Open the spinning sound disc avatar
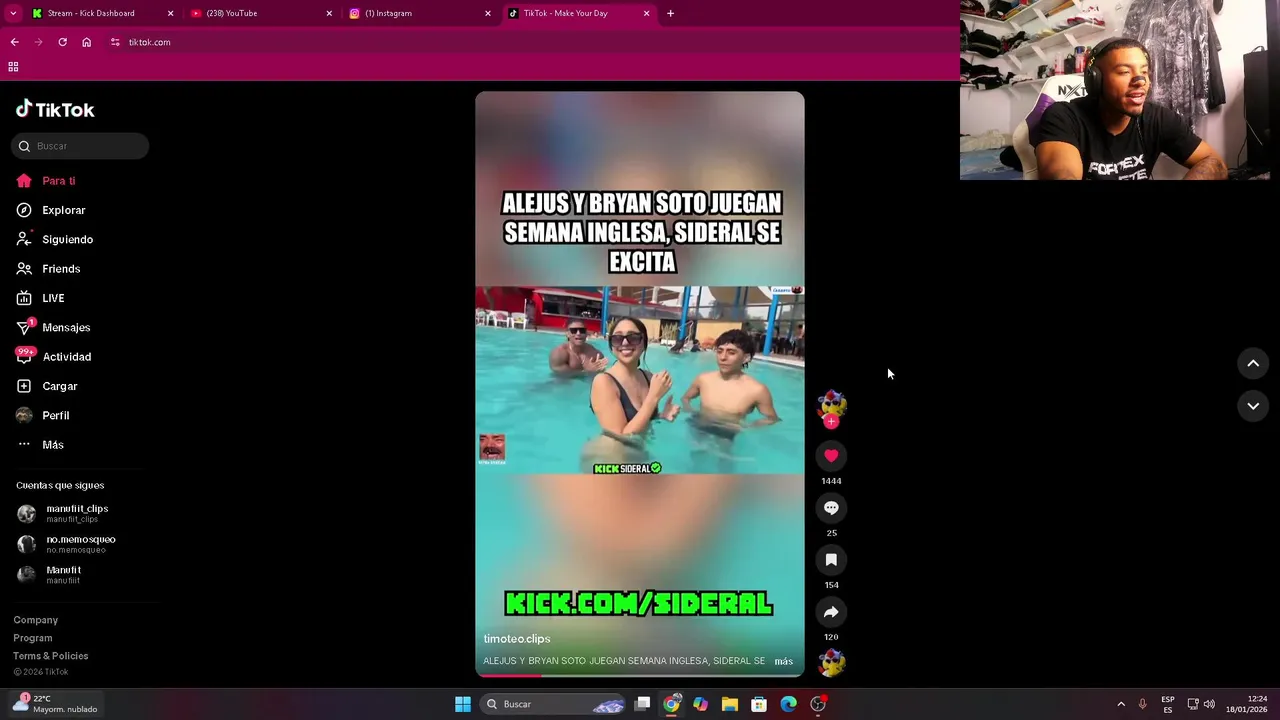This screenshot has height=720, width=1280. pos(831,662)
